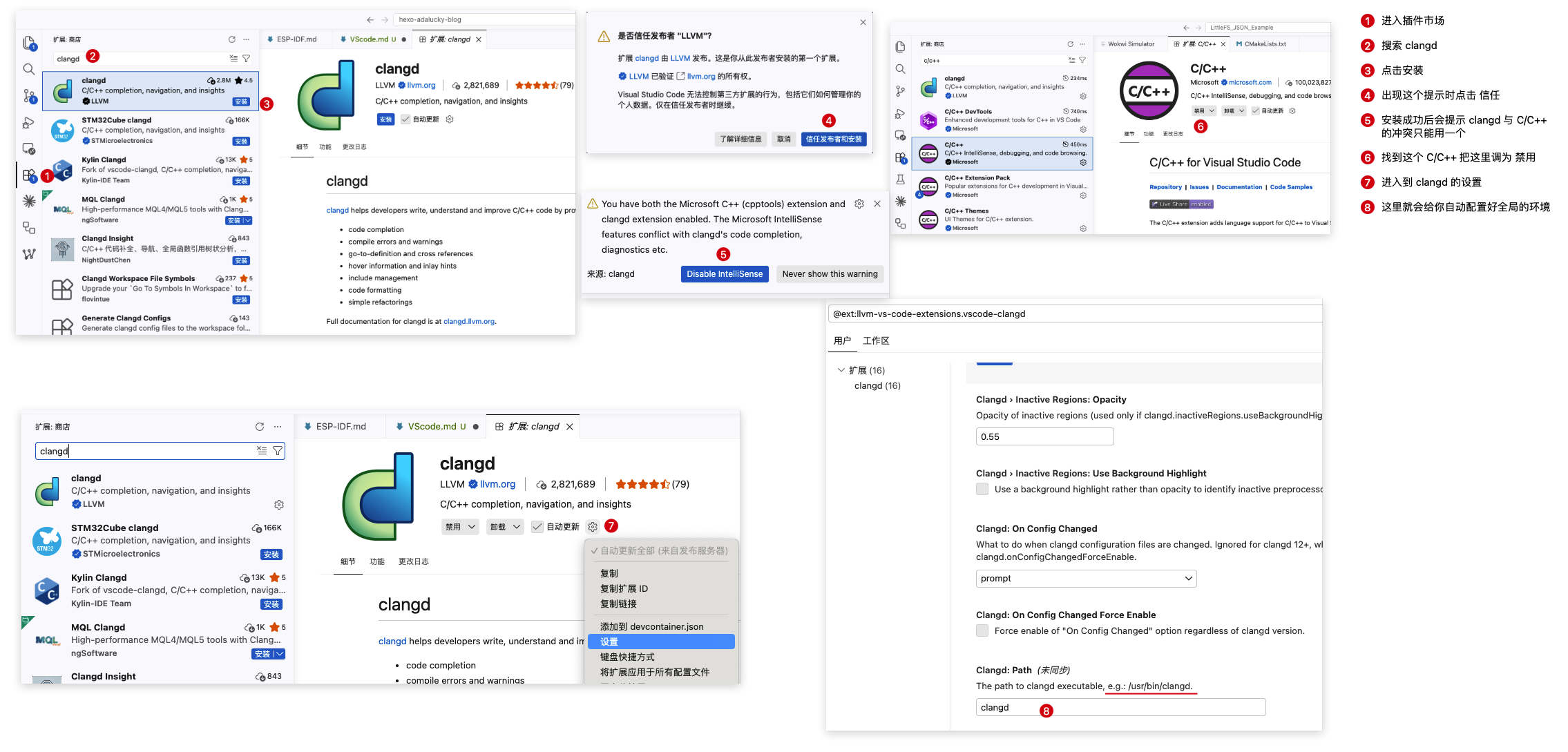
Task: Click the Extensions icon in the LittleFS_JSON_Example window
Action: (900, 157)
